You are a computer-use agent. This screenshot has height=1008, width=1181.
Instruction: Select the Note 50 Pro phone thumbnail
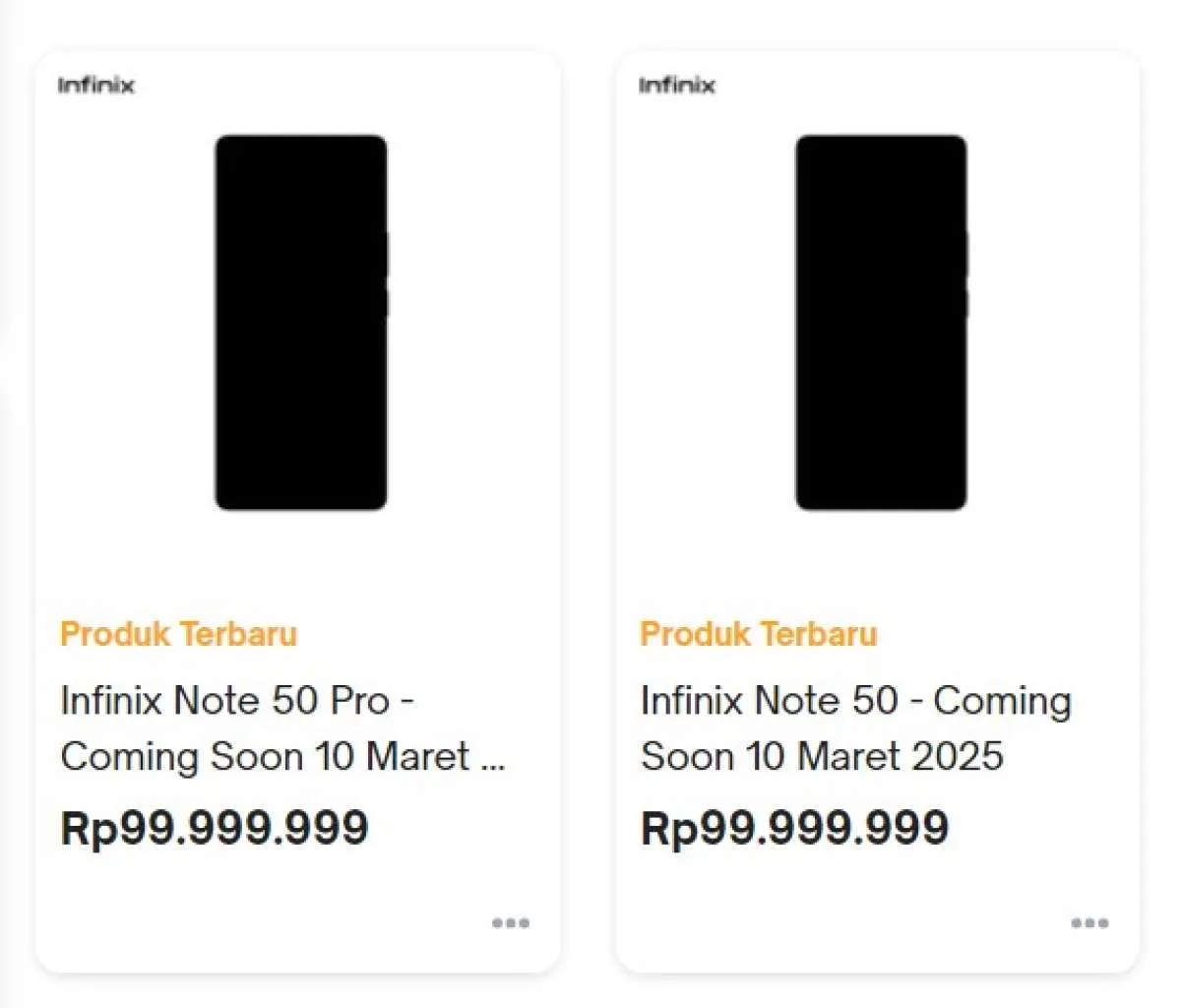click(x=300, y=323)
